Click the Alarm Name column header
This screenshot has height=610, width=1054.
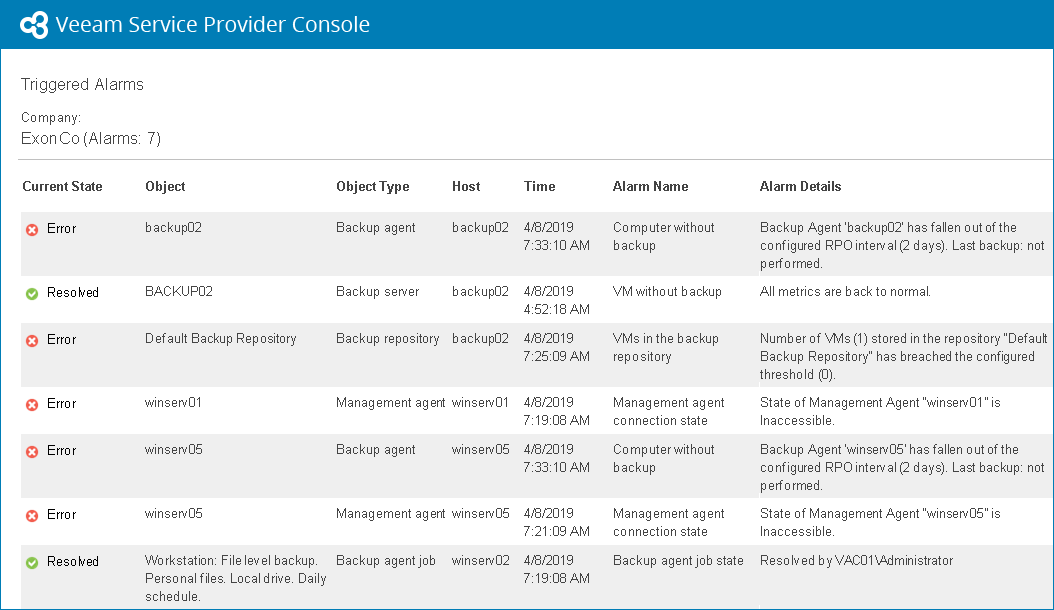[x=650, y=187]
